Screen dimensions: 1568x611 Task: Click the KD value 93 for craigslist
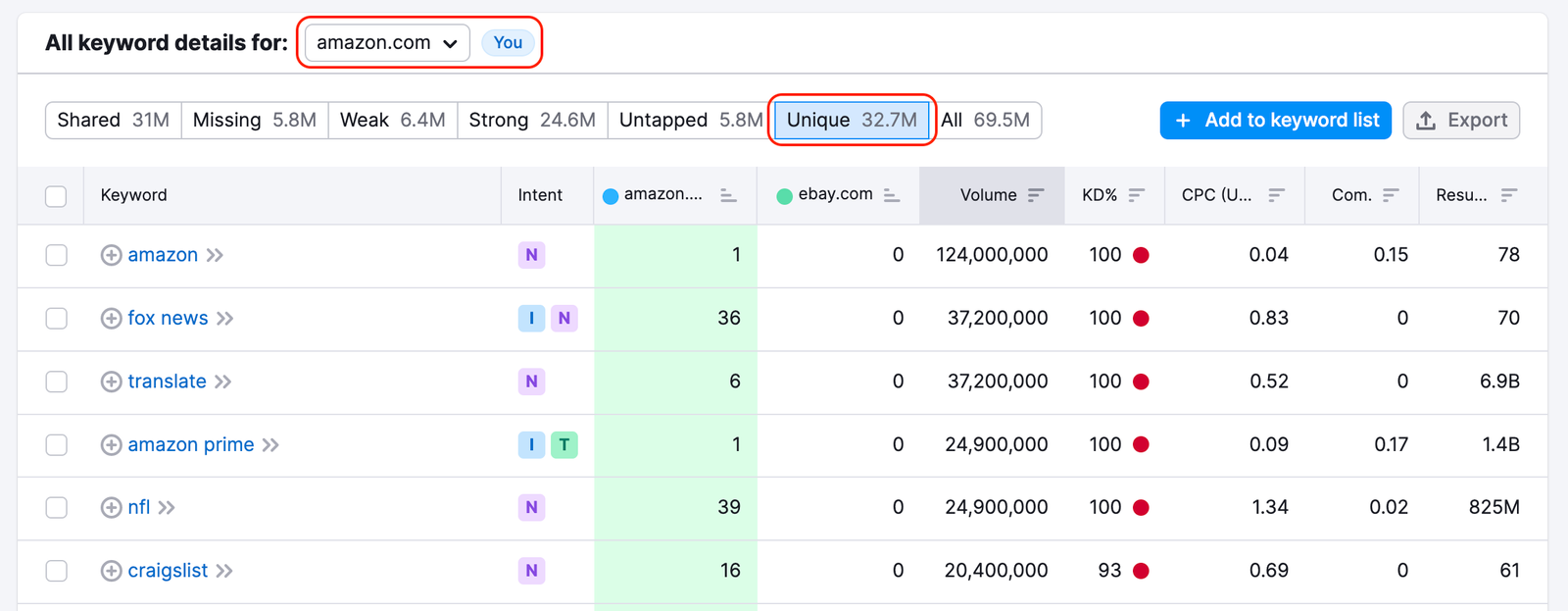click(1109, 571)
